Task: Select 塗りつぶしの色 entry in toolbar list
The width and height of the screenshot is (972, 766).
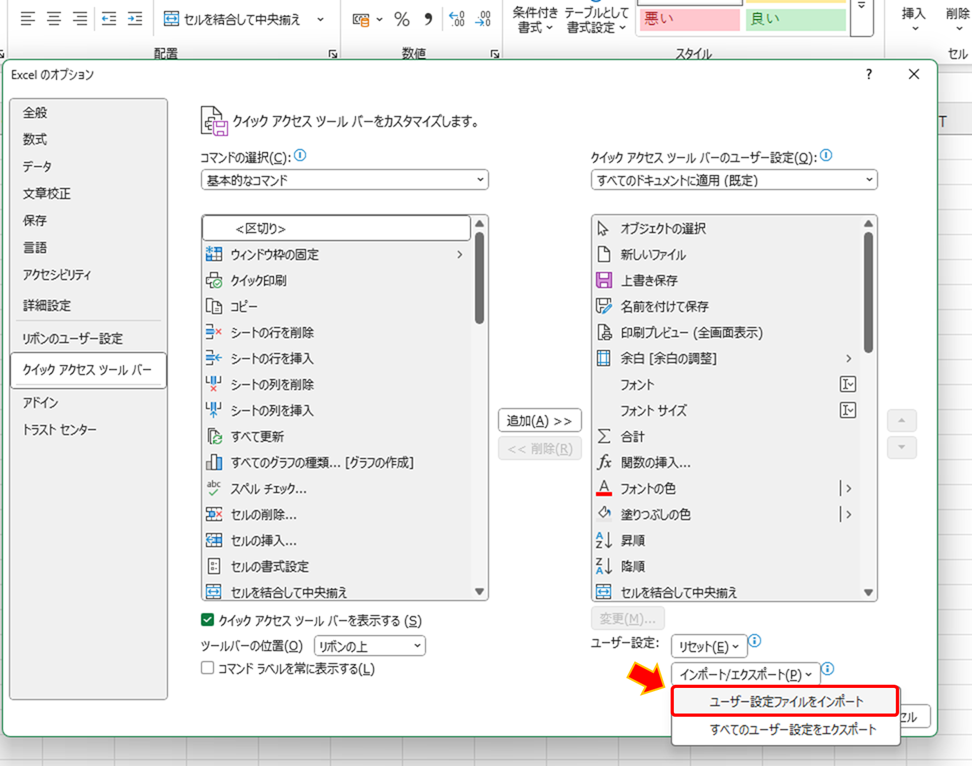Action: (727, 514)
